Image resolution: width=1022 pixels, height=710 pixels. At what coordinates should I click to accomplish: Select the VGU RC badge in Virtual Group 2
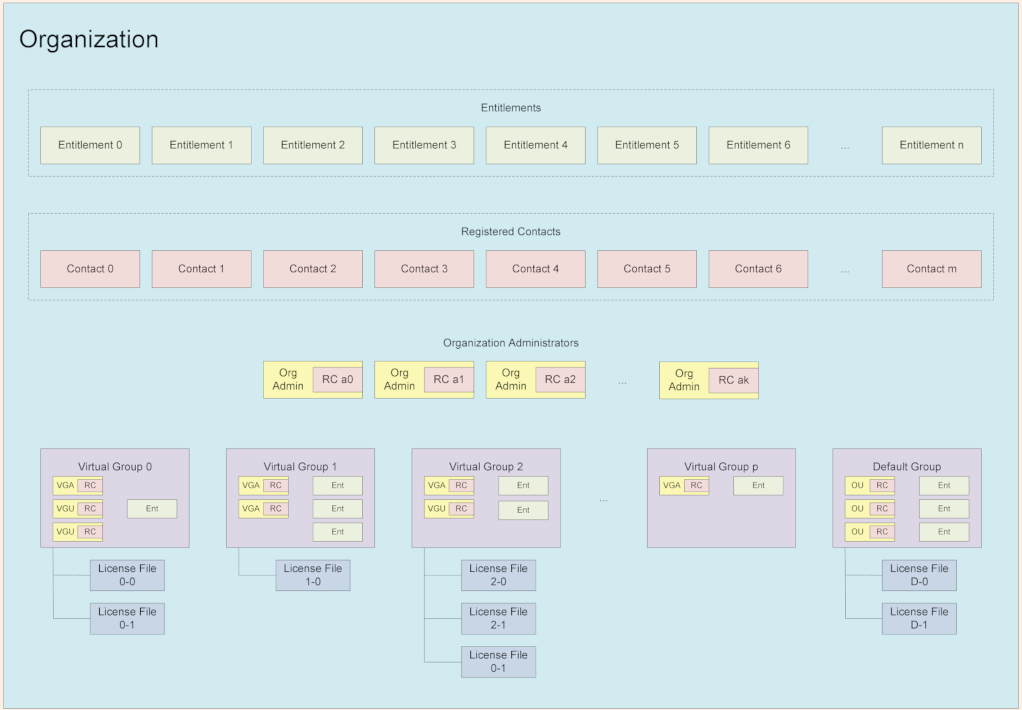[x=448, y=509]
